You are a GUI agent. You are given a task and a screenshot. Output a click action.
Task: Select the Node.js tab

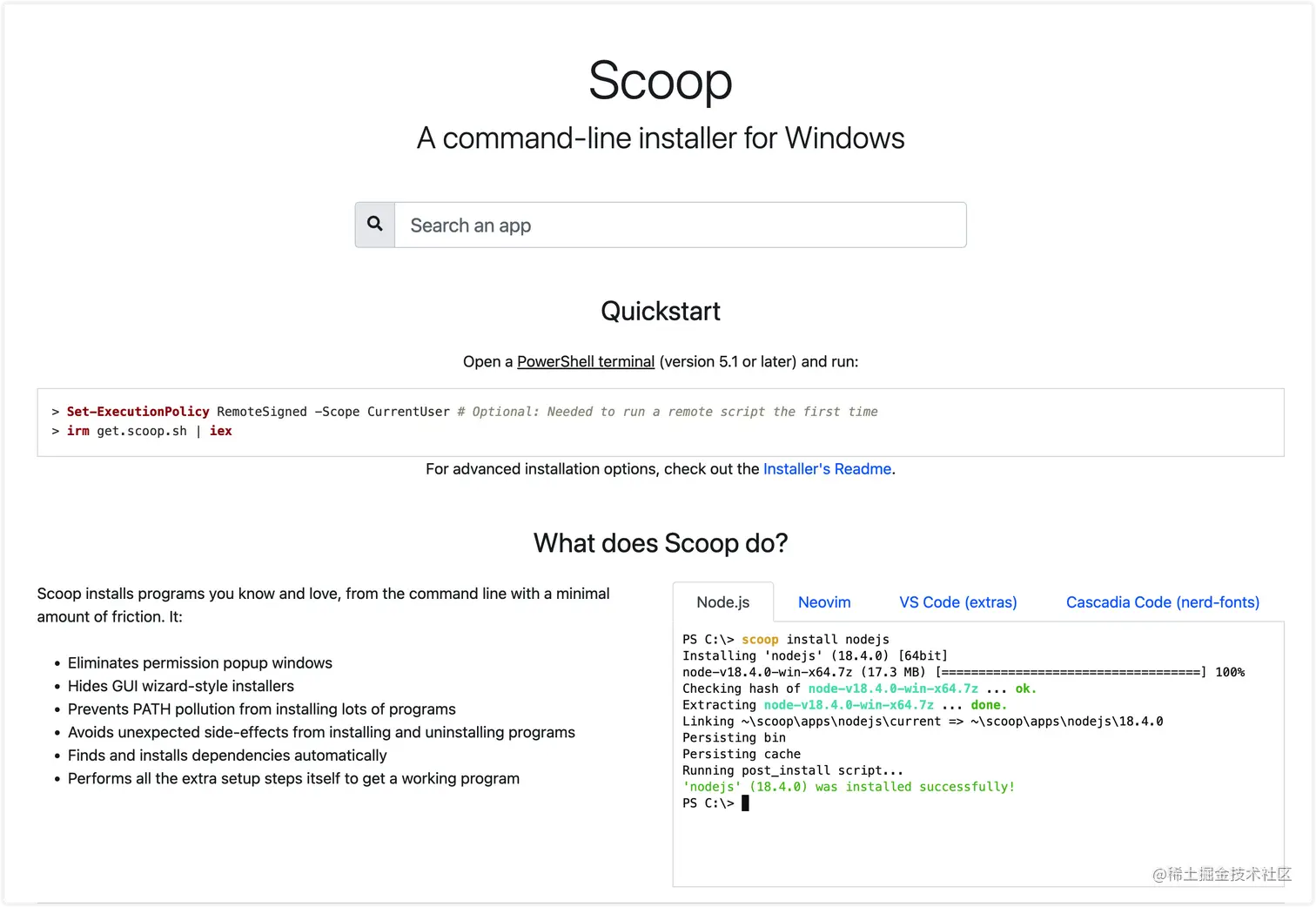723,602
